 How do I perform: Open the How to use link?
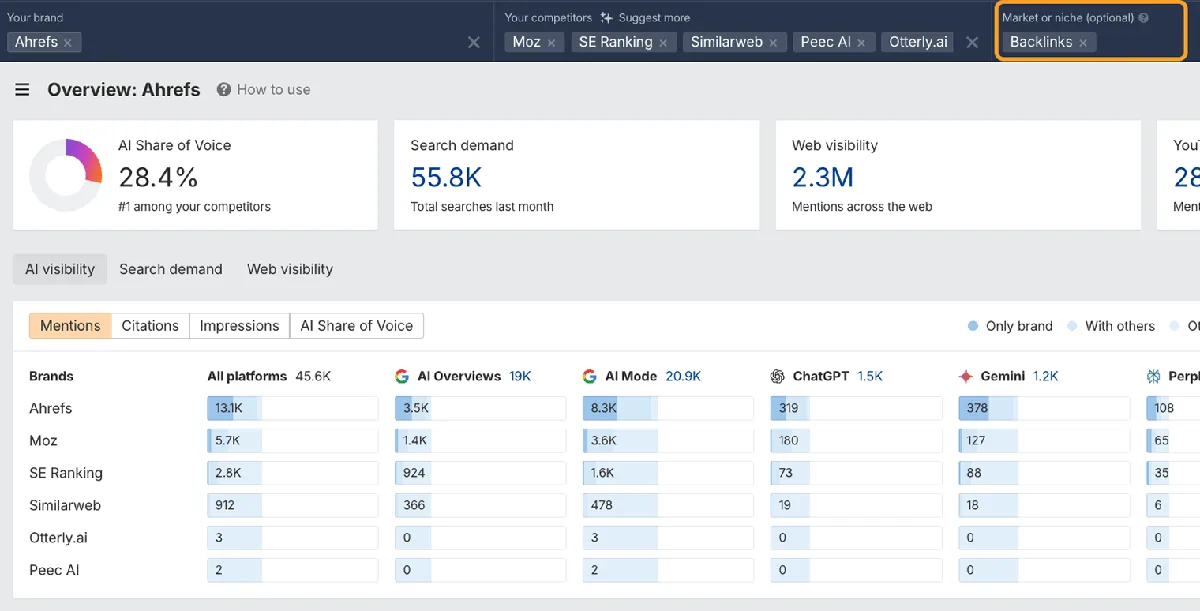[274, 90]
